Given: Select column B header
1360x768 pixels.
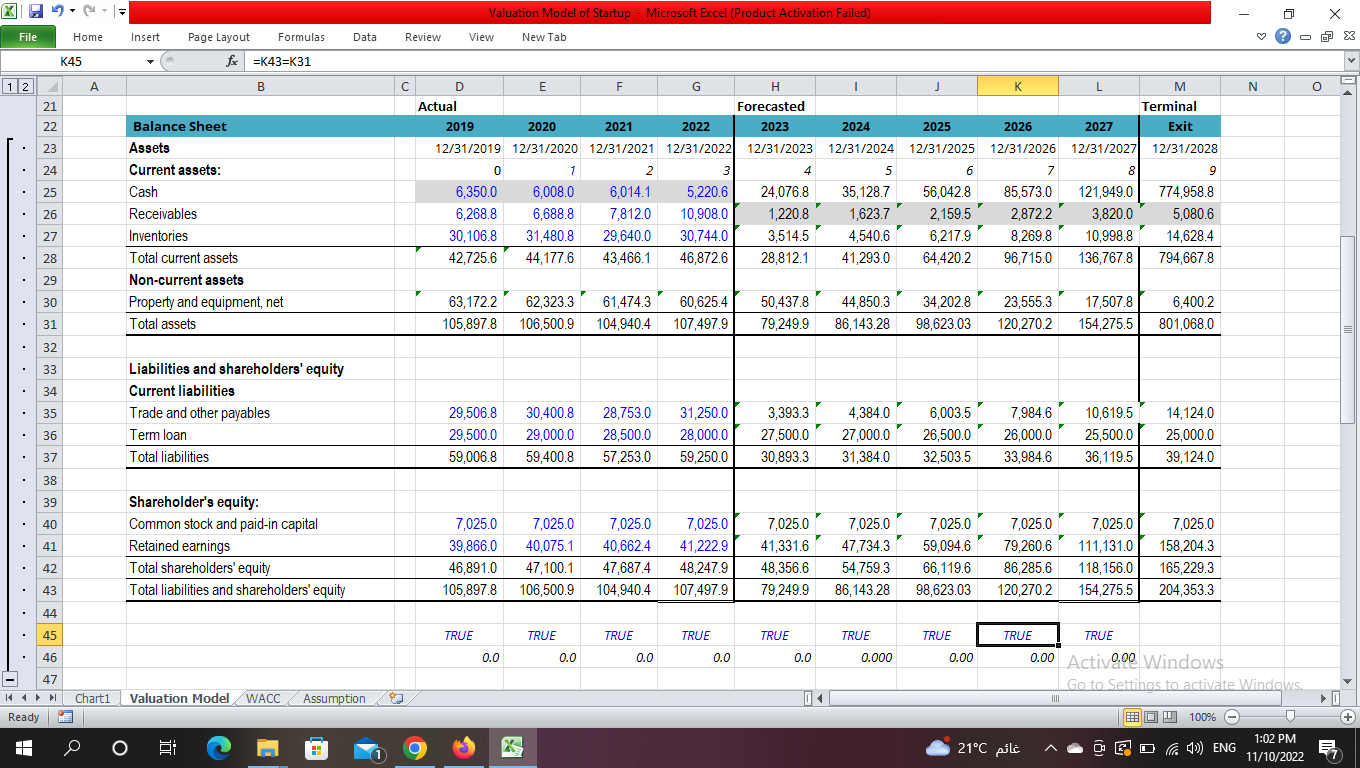Looking at the screenshot, I should pyautogui.click(x=260, y=87).
